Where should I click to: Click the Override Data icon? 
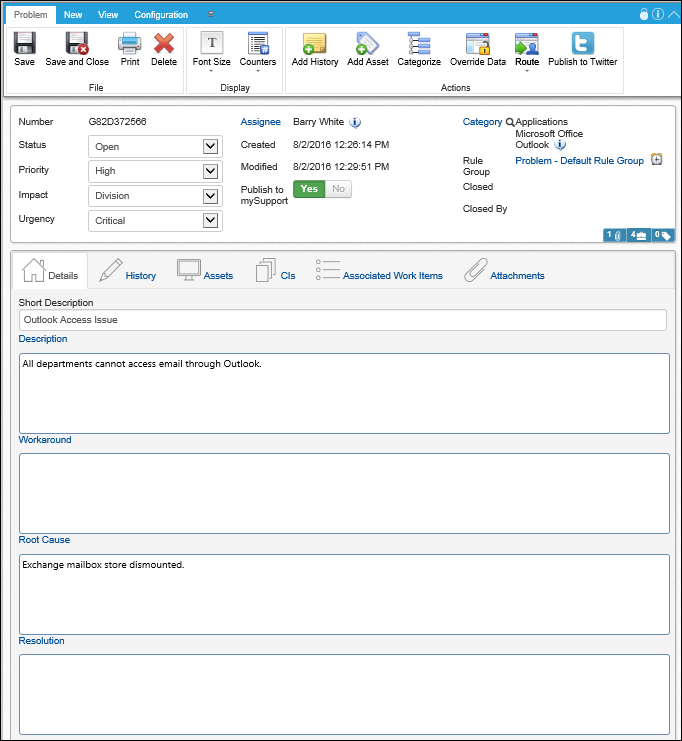tap(478, 43)
